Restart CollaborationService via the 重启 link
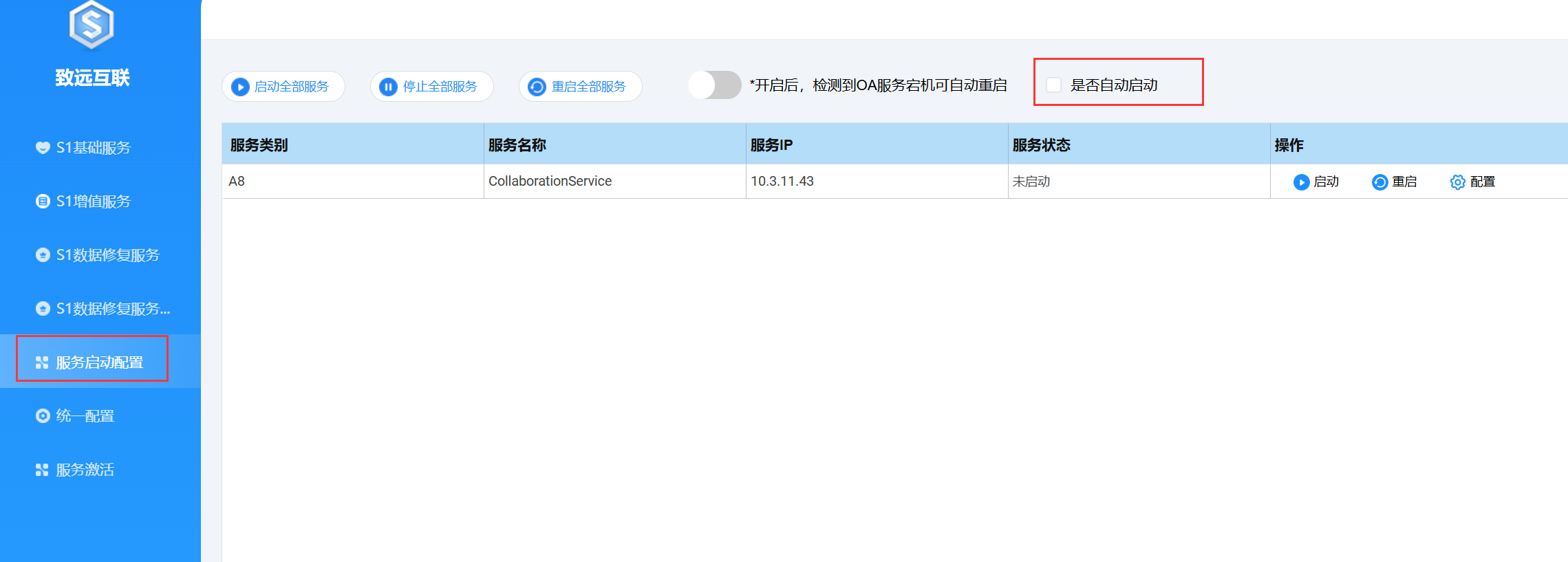Image resolution: width=1568 pixels, height=562 pixels. (x=1404, y=182)
